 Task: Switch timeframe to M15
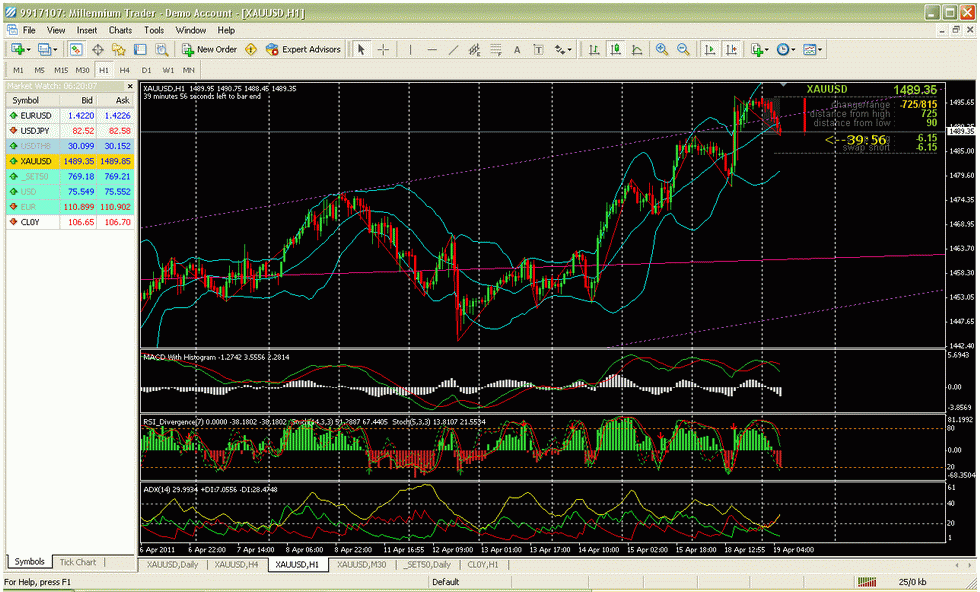(61, 70)
